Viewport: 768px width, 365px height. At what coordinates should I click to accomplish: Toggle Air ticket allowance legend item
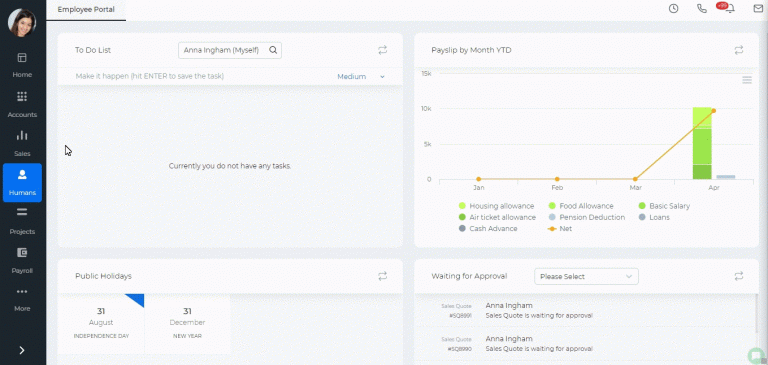[497, 217]
